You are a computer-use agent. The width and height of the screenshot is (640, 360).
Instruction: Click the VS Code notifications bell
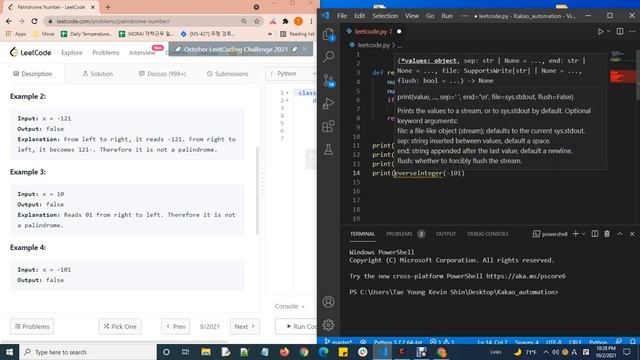coord(632,341)
